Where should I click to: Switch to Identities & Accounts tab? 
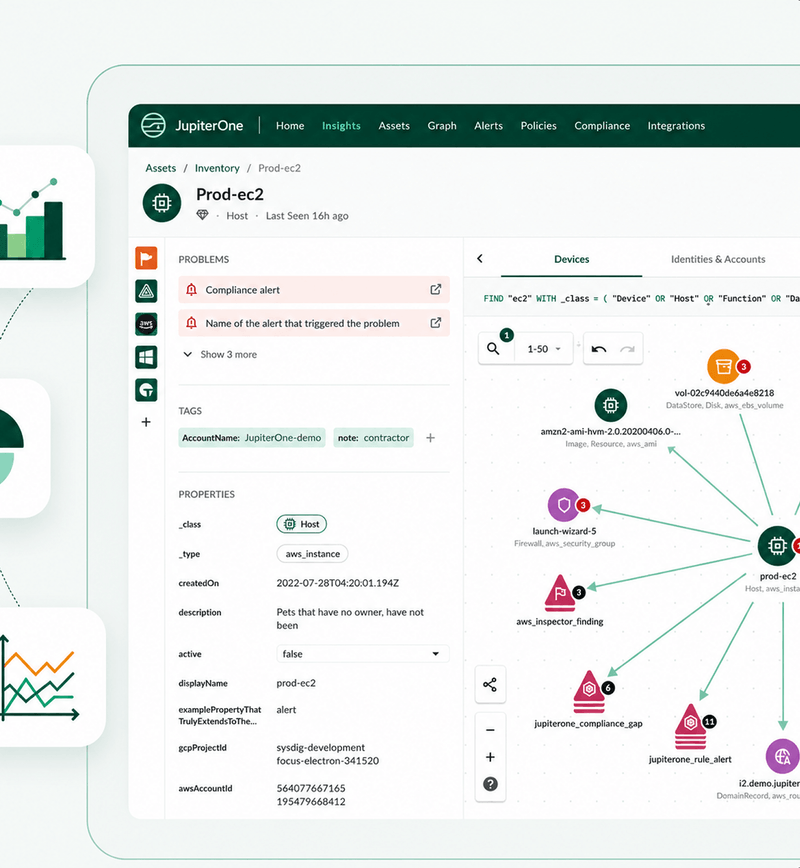[718, 259]
